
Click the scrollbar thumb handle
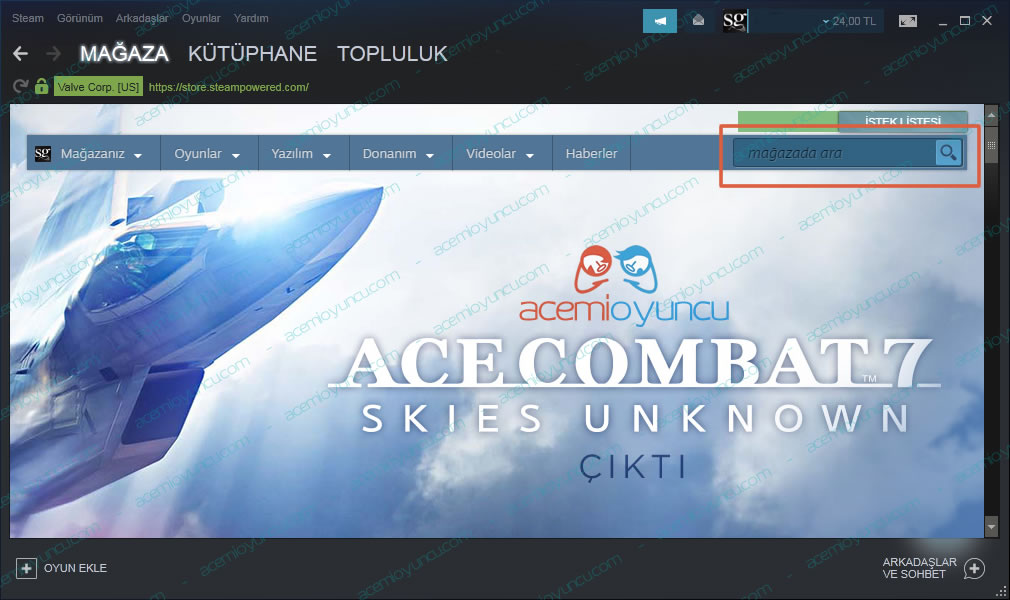(991, 146)
